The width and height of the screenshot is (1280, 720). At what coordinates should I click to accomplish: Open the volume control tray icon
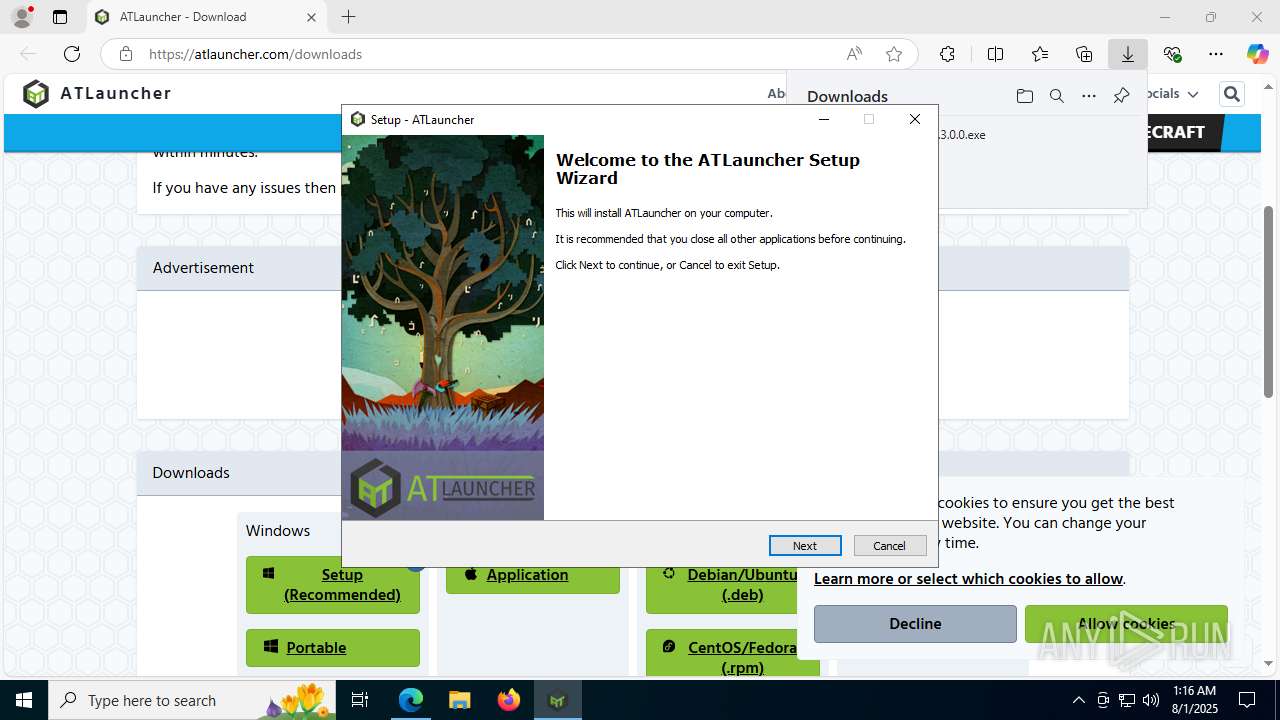click(1151, 700)
